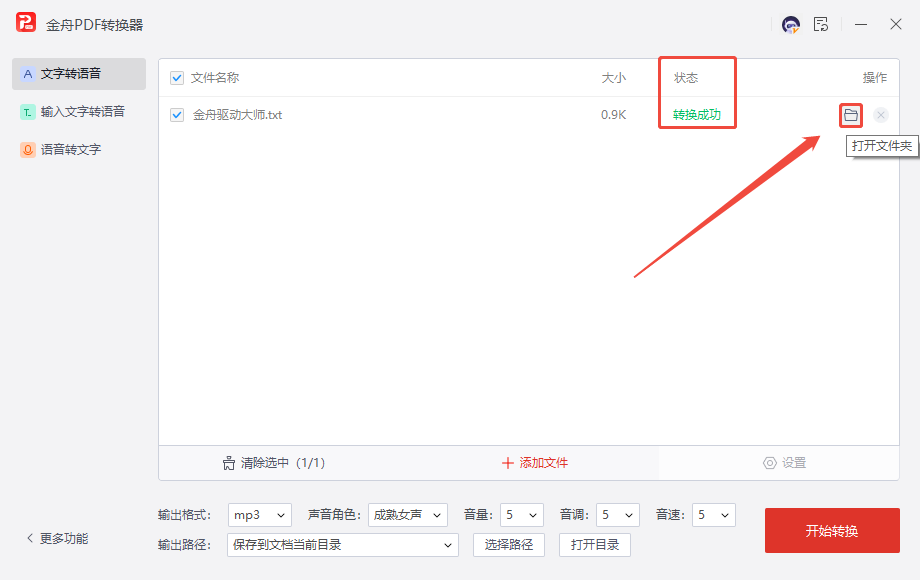Select the 金舟驱动大师.txt file name

tap(238, 115)
